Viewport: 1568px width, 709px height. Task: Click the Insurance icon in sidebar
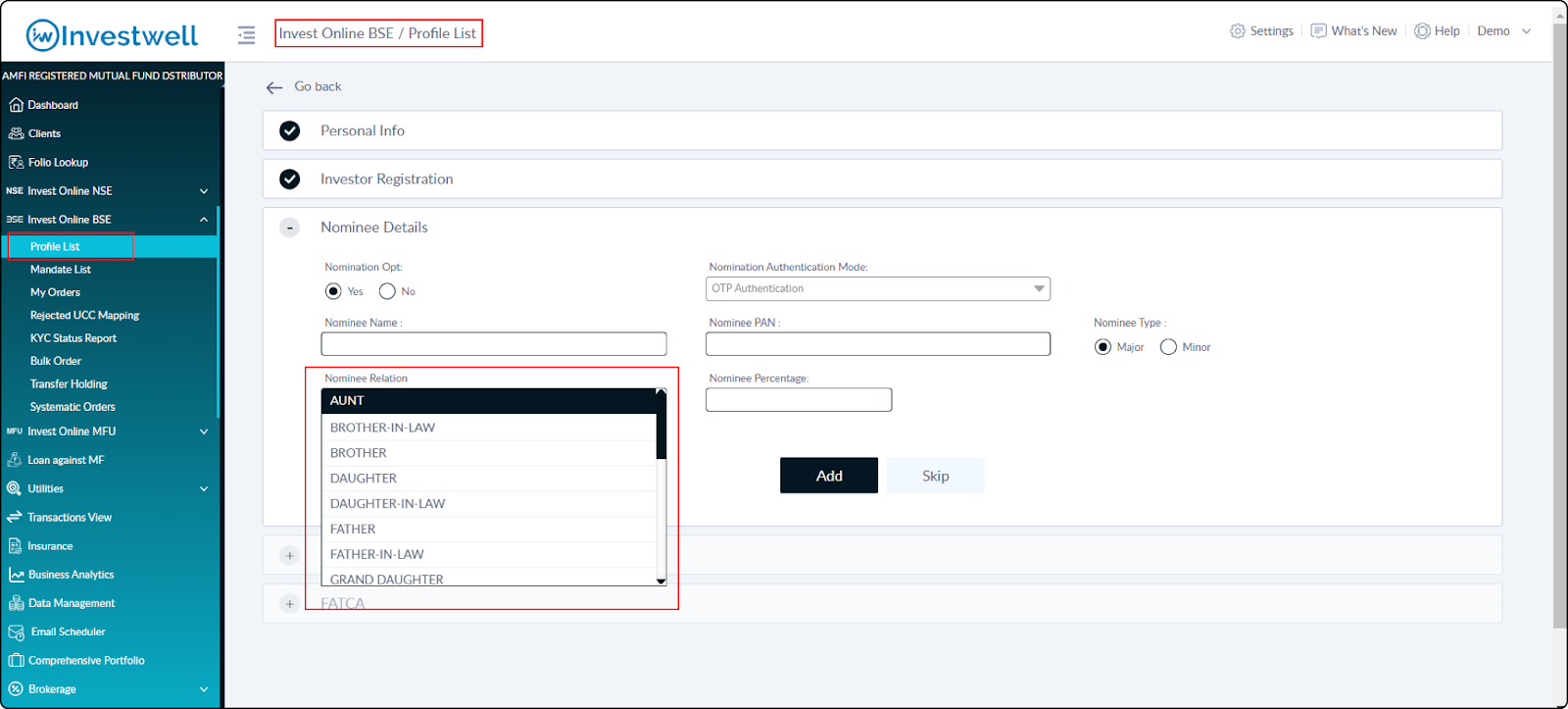pyautogui.click(x=15, y=546)
